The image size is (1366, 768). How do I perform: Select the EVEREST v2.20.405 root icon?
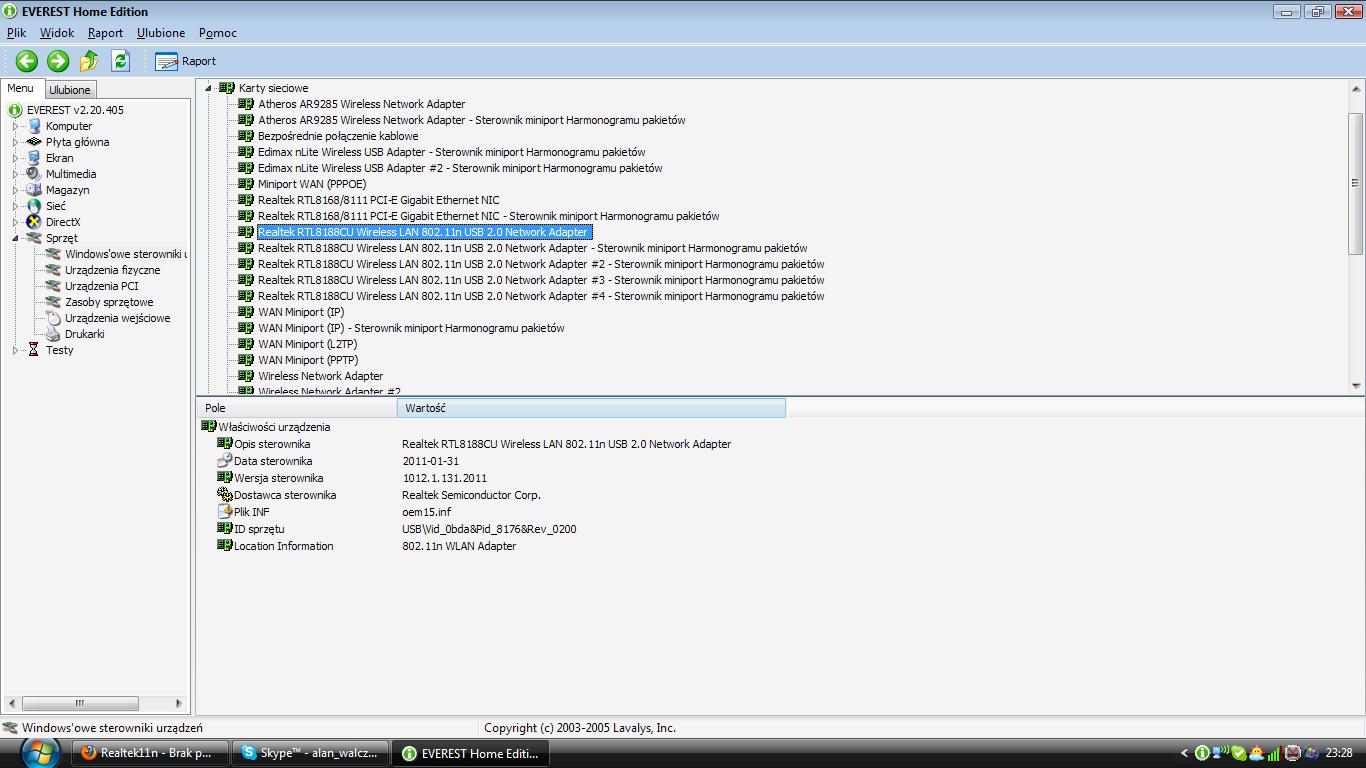[15, 110]
